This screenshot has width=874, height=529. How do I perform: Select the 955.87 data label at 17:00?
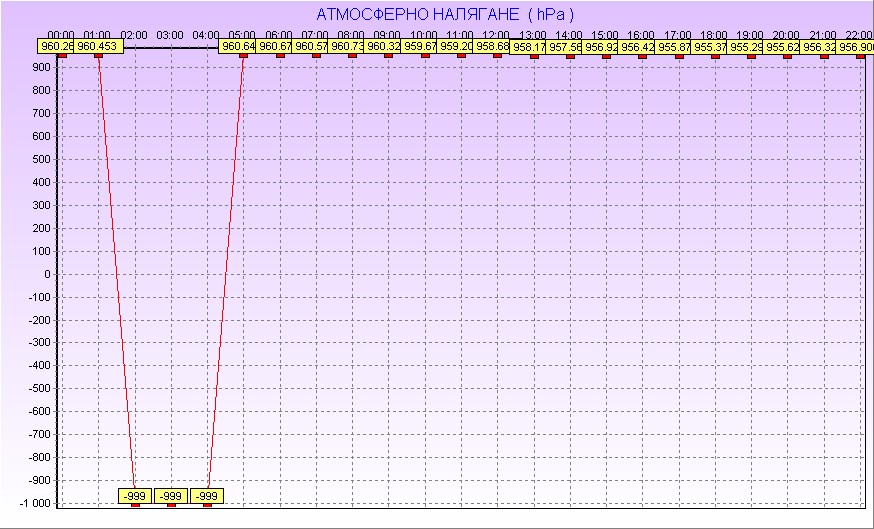[x=674, y=47]
